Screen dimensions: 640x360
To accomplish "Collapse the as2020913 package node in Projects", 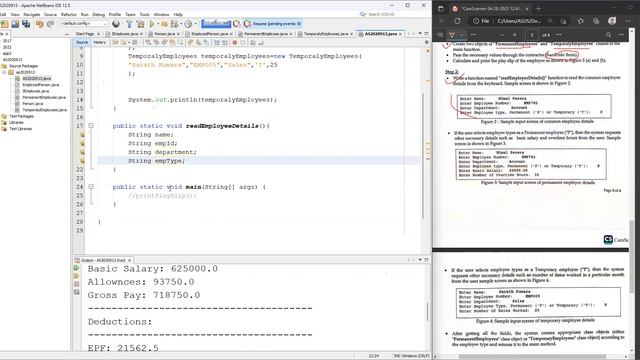I will [4, 72].
